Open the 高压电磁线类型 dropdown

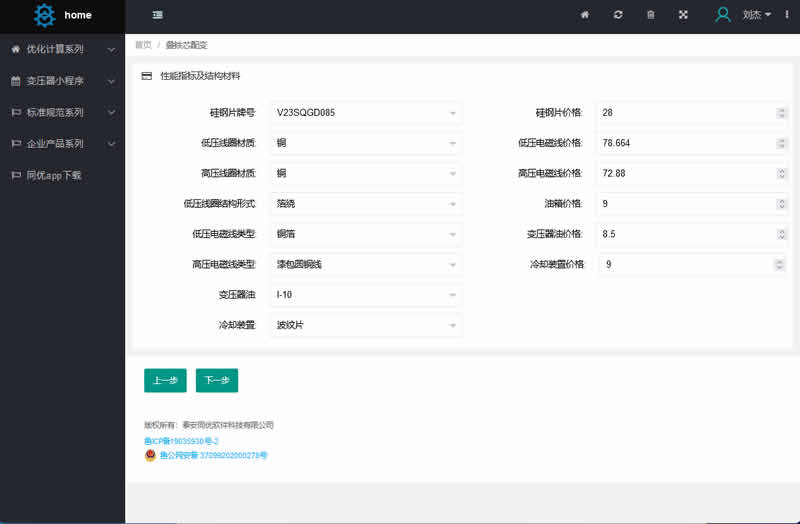(x=366, y=265)
